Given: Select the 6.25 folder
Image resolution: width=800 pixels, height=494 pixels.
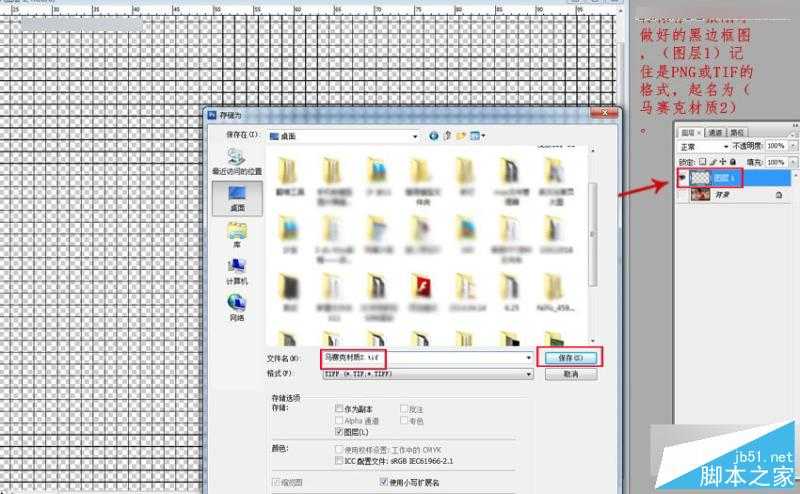Looking at the screenshot, I should [511, 292].
